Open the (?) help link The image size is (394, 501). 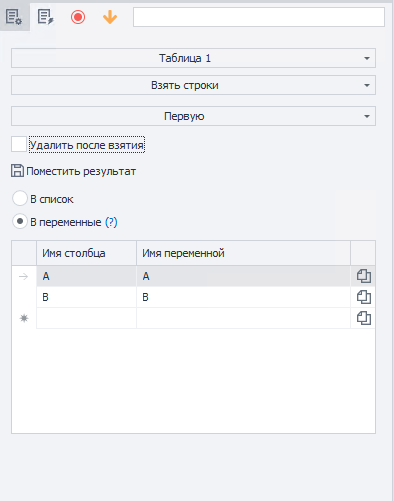pyautogui.click(x=111, y=222)
